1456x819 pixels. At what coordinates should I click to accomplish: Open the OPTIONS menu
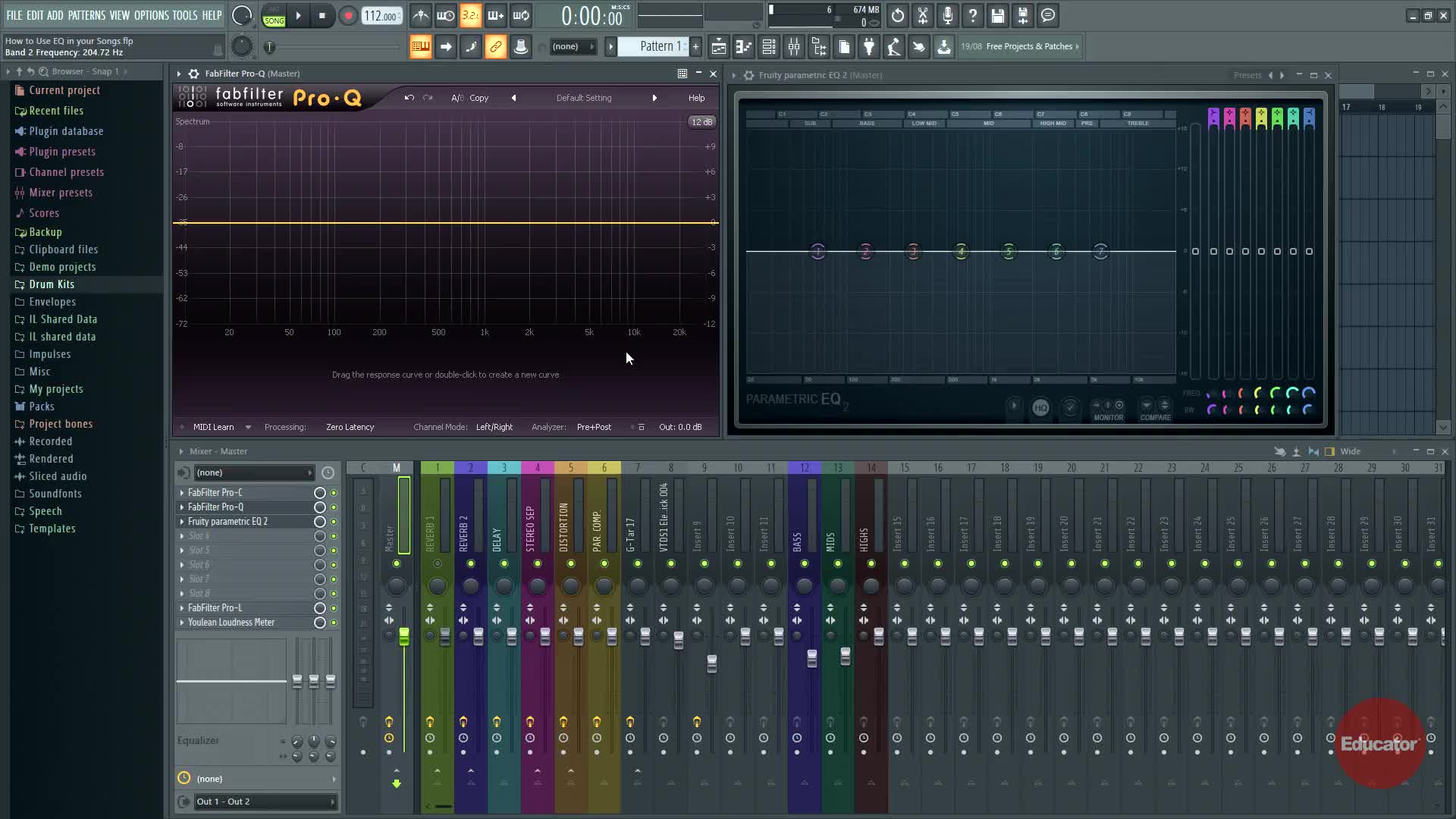pos(151,15)
